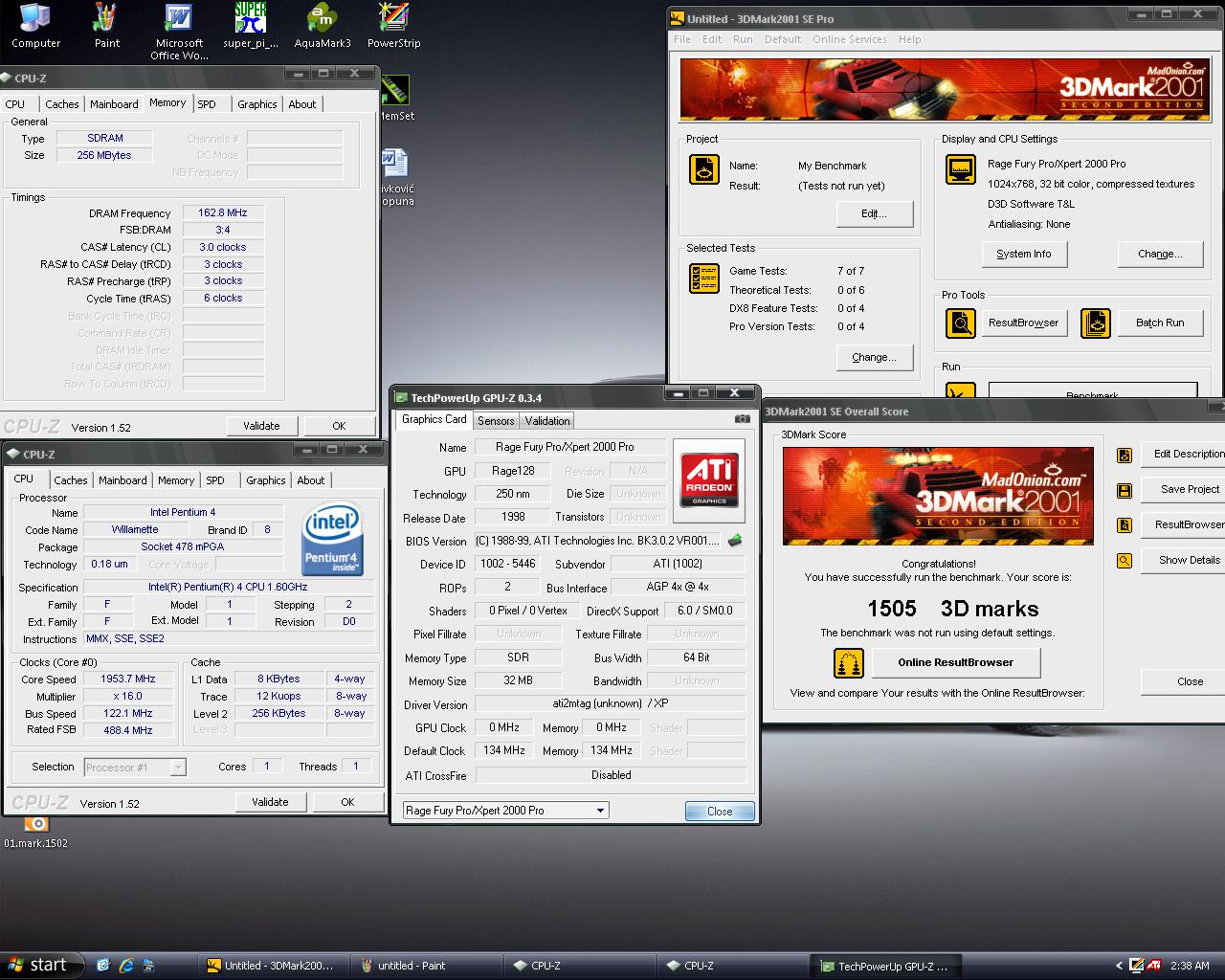1225x980 pixels.
Task: Click the 1505 3D marks score text
Action: 952,609
